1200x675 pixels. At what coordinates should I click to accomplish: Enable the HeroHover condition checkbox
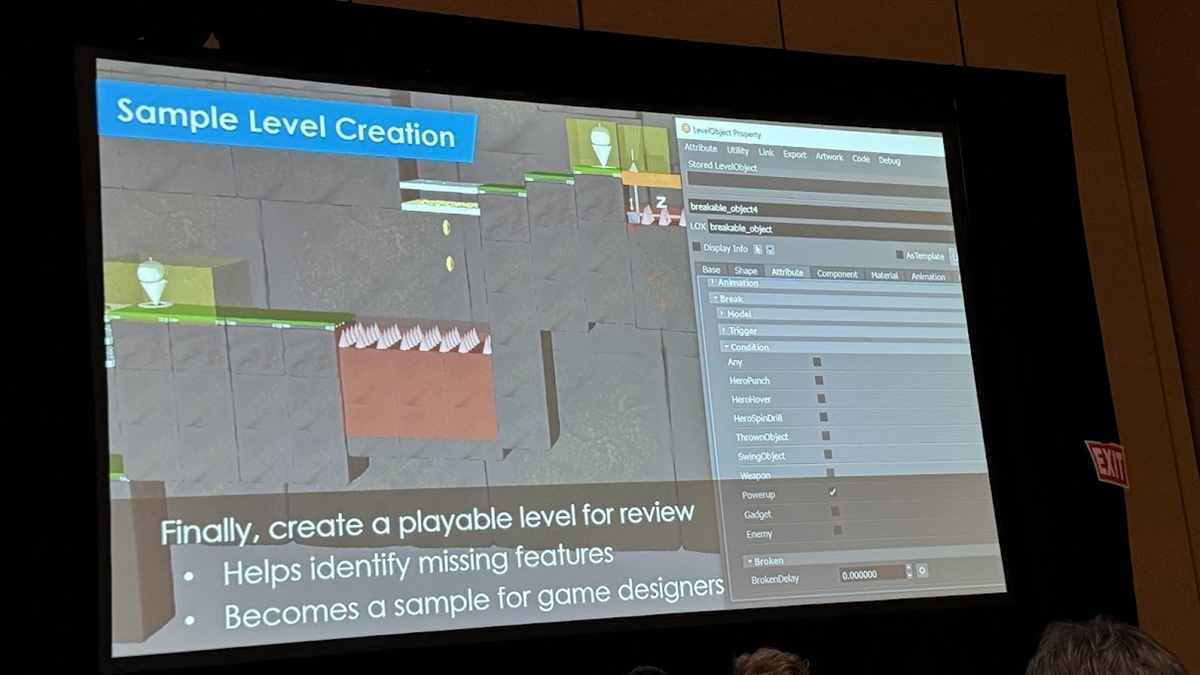coord(821,399)
